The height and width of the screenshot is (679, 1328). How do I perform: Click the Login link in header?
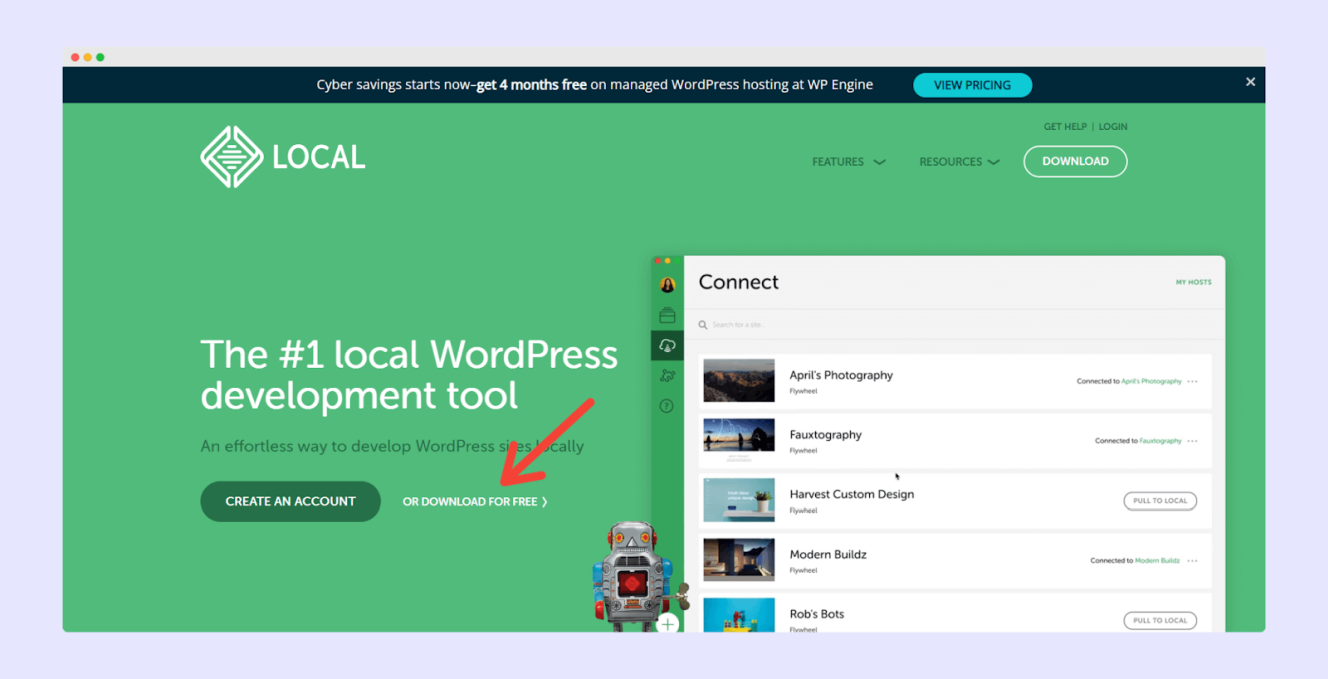pos(1113,127)
